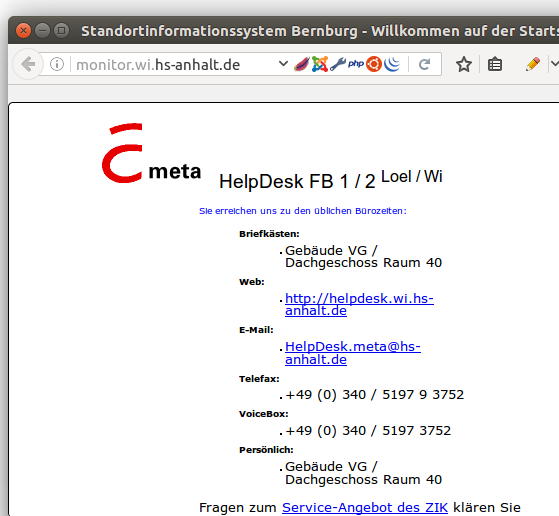559x516 pixels.
Task: Open the http://helpdesk.wi.hs-anhalt.de link
Action: [359, 305]
